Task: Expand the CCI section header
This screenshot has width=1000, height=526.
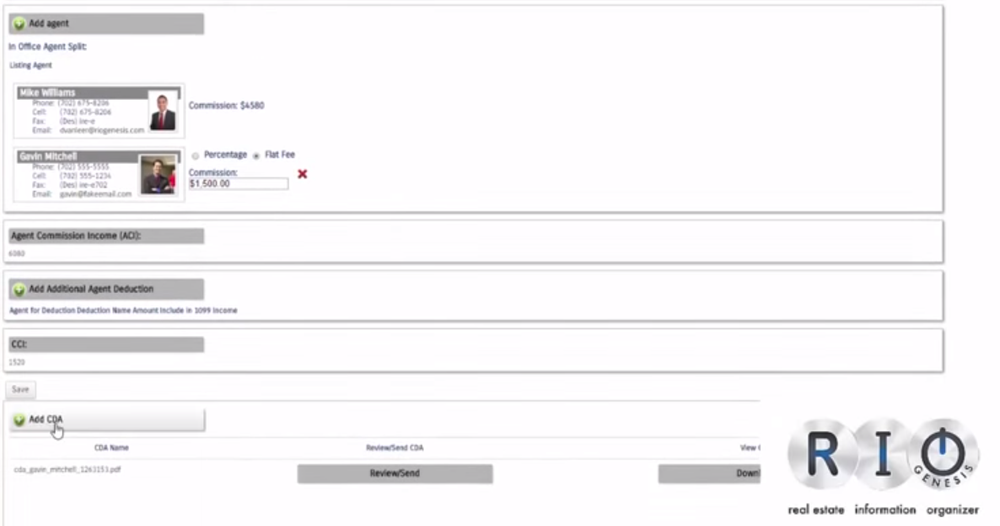Action: coord(106,344)
